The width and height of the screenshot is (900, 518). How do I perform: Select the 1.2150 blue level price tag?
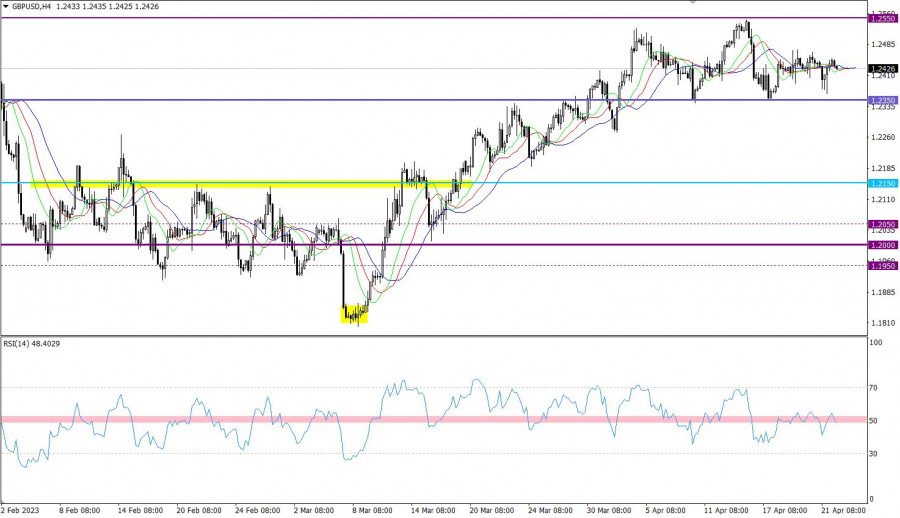[x=882, y=184]
